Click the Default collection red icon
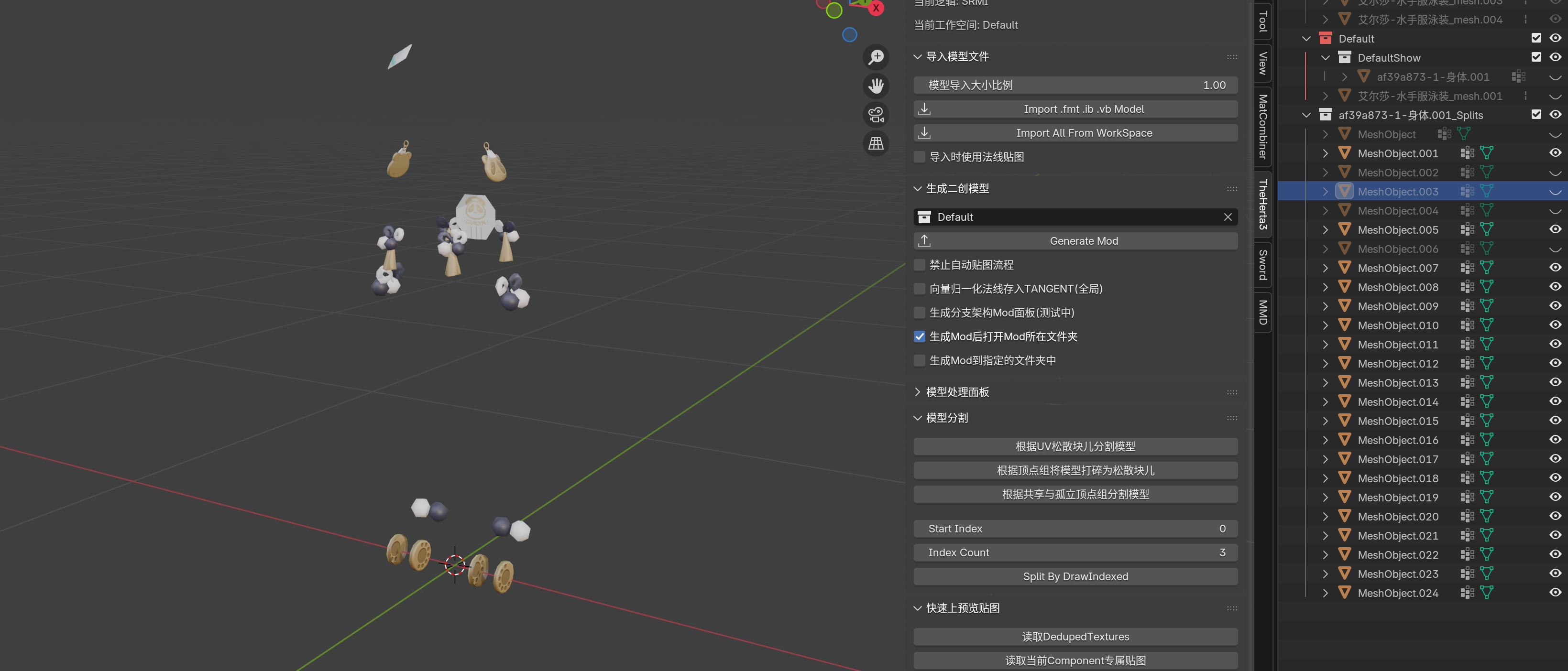This screenshot has width=1568, height=671. [1325, 38]
